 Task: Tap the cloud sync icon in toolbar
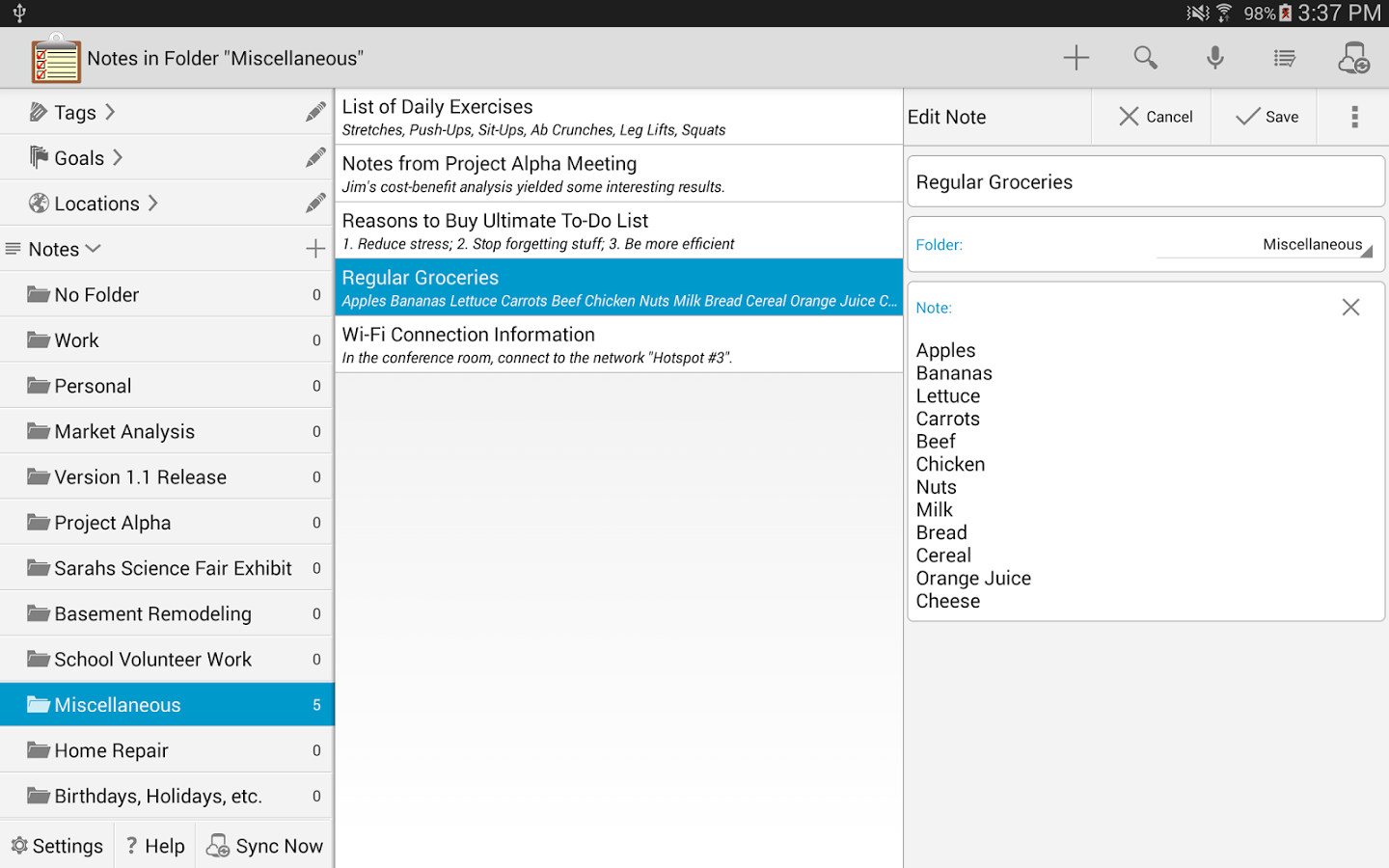click(x=1353, y=58)
